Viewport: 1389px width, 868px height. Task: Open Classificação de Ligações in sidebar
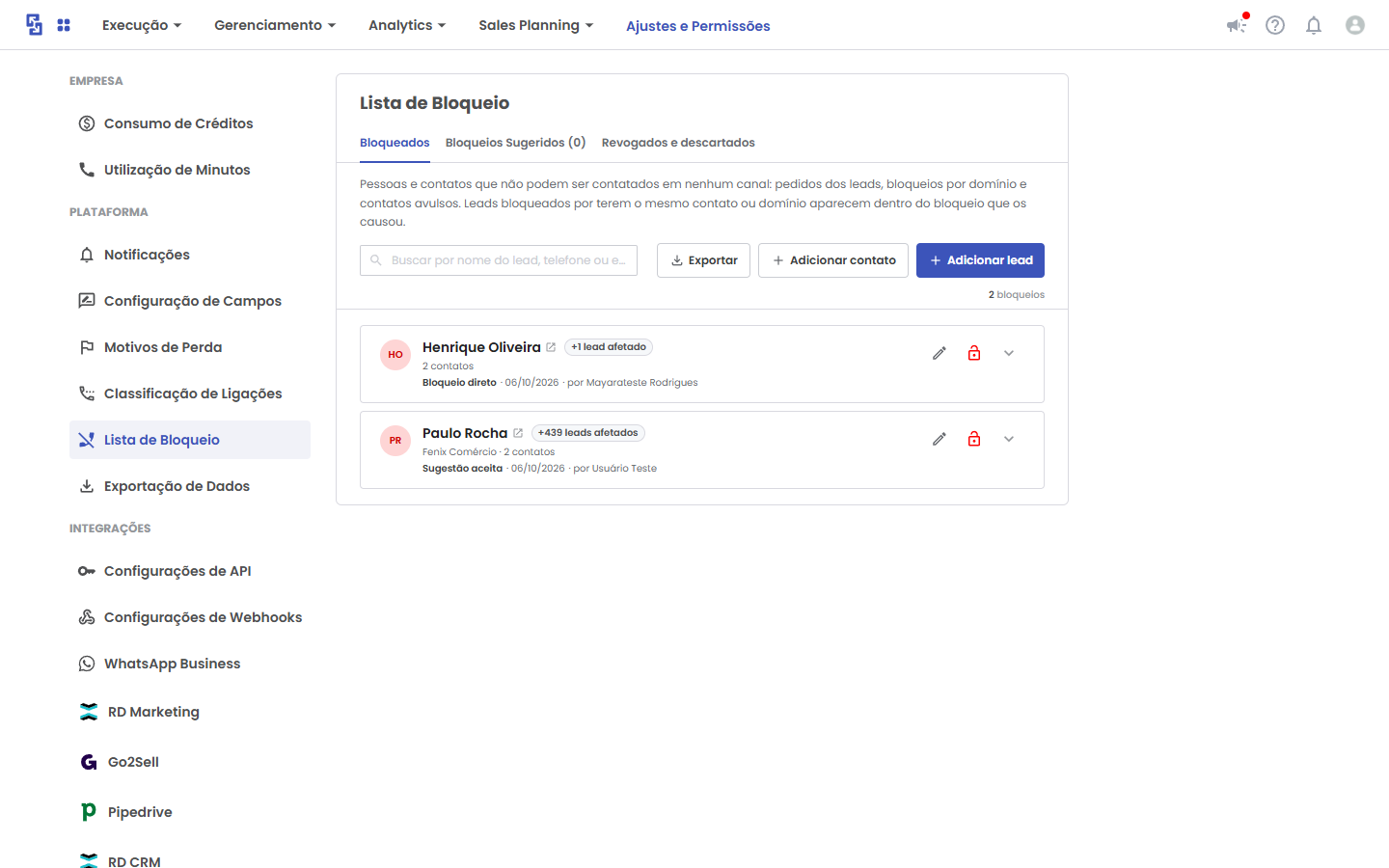click(x=190, y=393)
